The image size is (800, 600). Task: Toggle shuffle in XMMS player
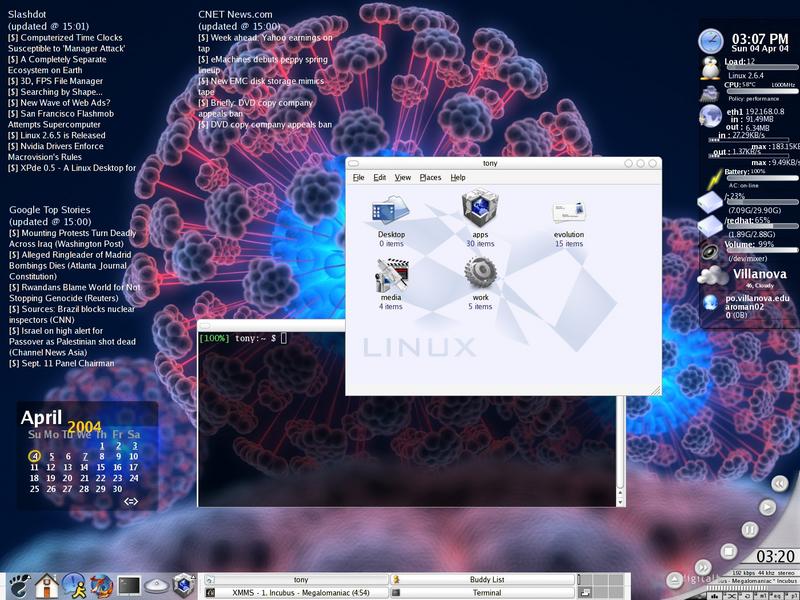point(731,596)
